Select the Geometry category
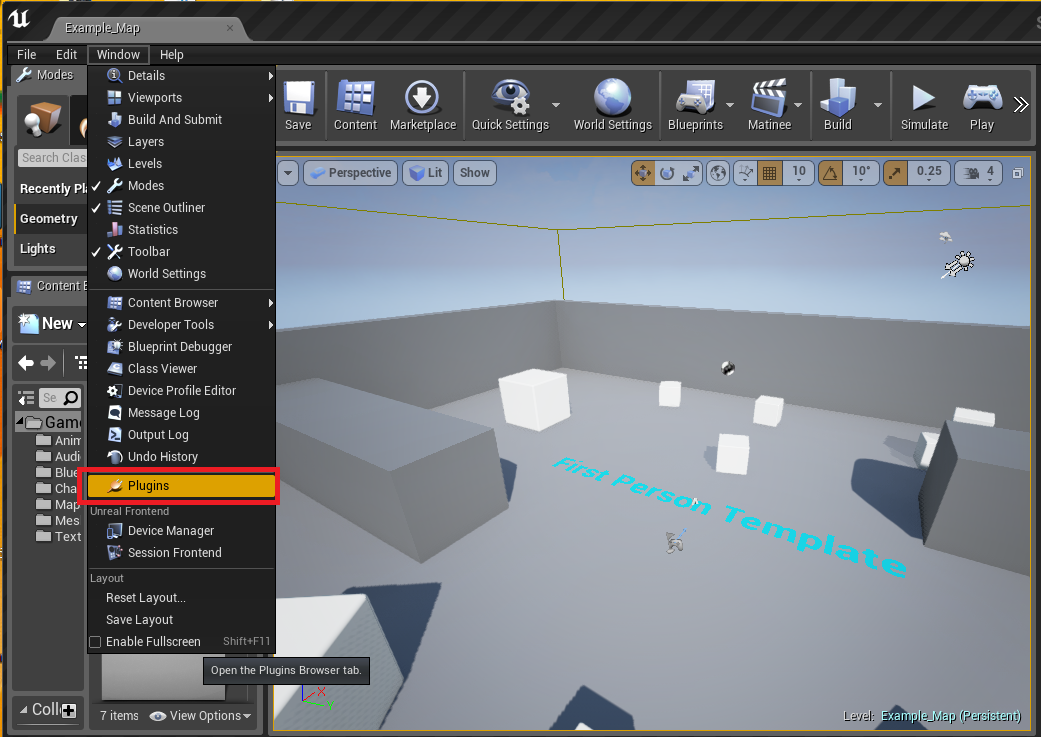The width and height of the screenshot is (1041, 737). (x=49, y=218)
